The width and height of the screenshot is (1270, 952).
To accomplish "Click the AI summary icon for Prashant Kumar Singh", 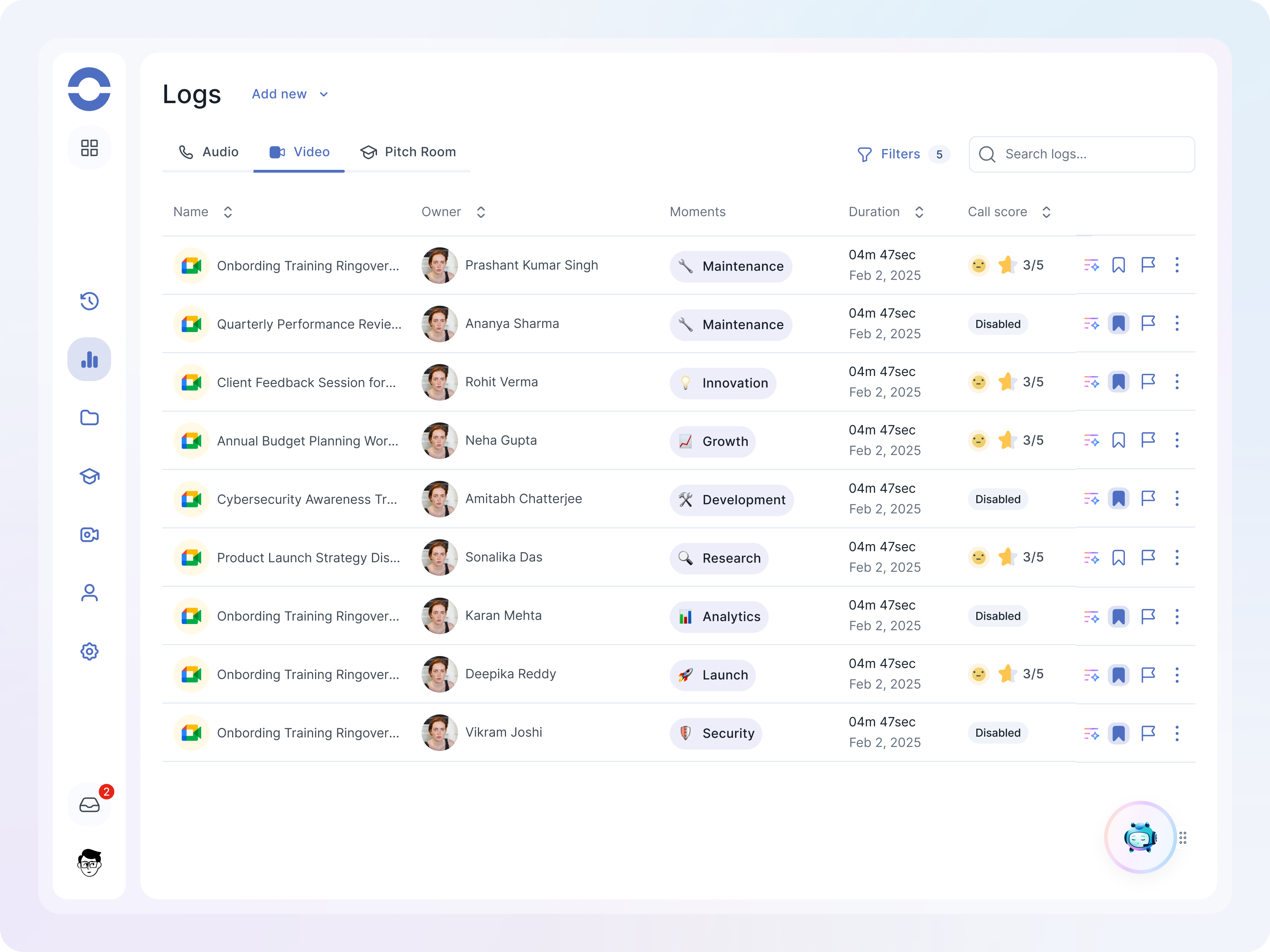I will [1091, 265].
